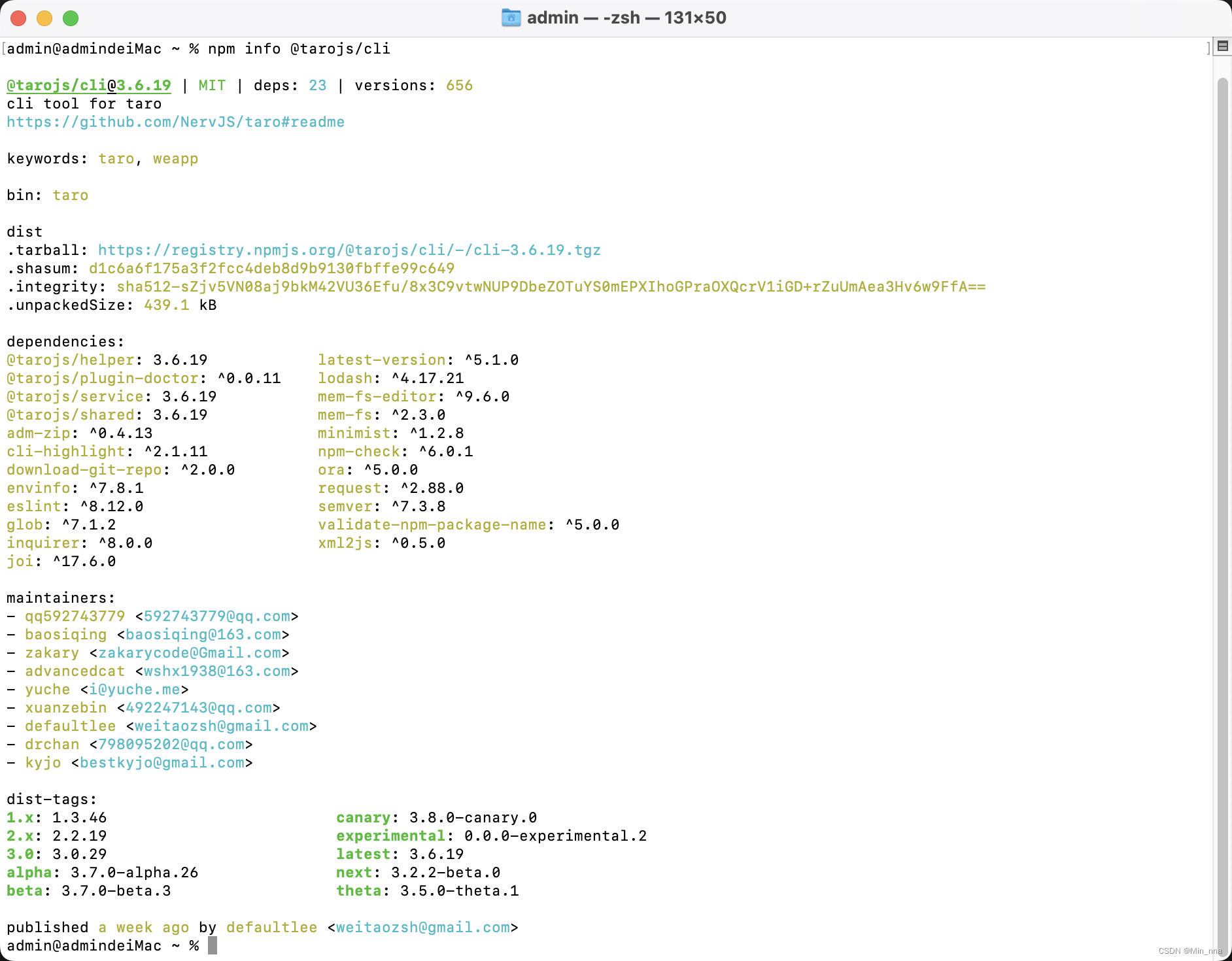Click the zakarycode@Gmail.com email address
Viewport: 1232px width, 961px height.
(x=190, y=653)
